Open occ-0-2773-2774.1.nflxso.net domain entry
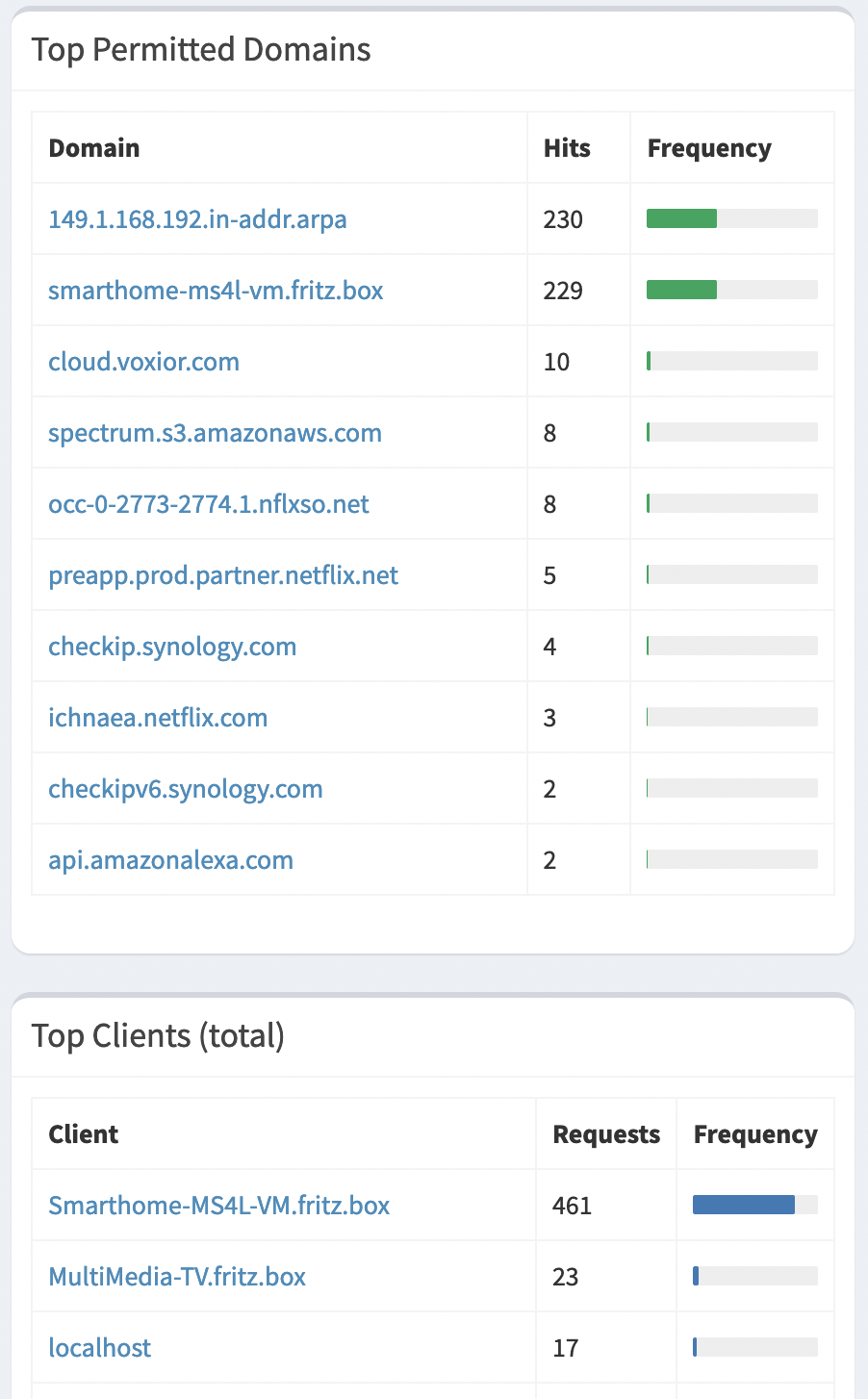 coord(209,504)
